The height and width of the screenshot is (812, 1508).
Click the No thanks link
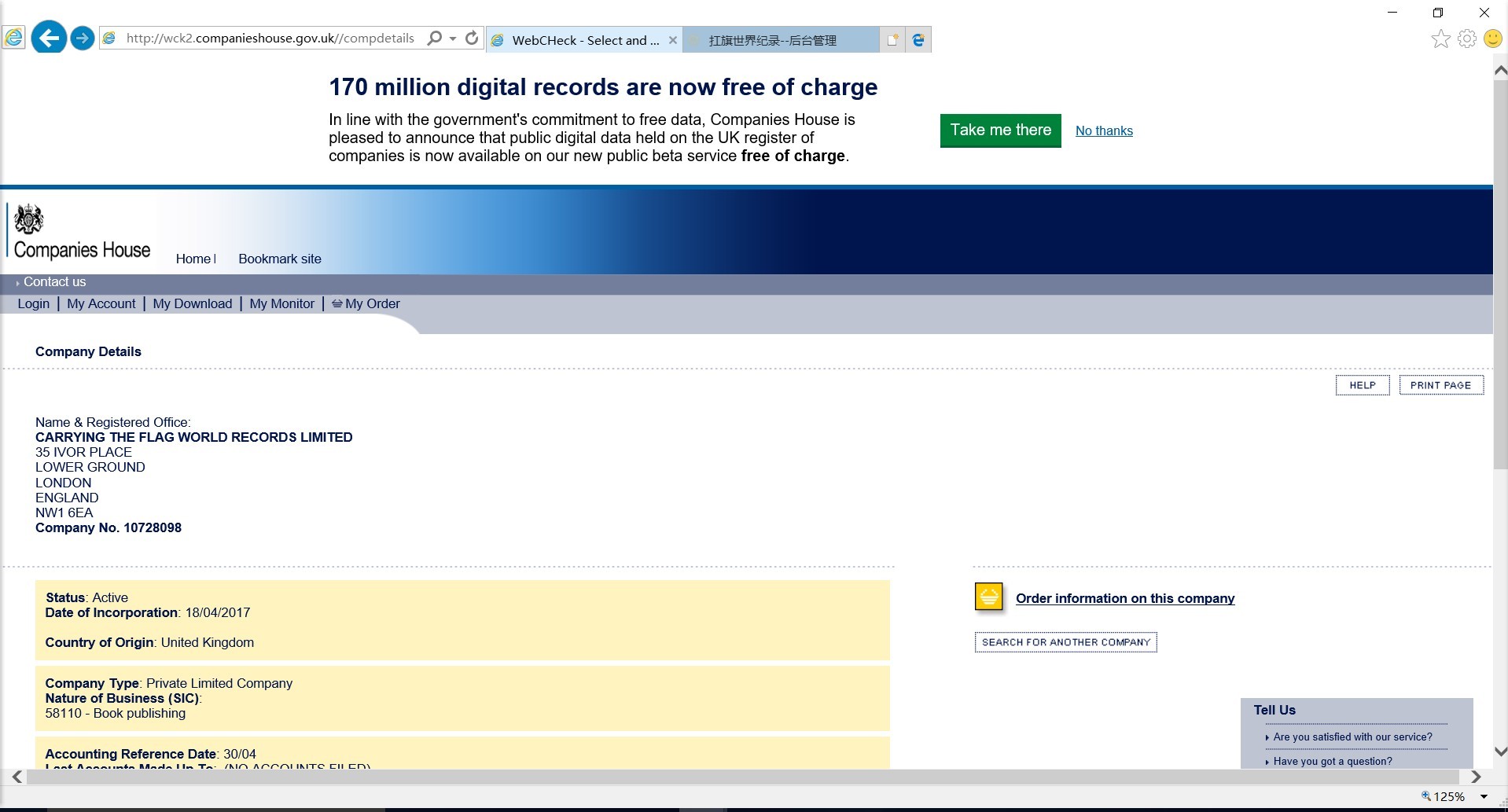pyautogui.click(x=1104, y=130)
